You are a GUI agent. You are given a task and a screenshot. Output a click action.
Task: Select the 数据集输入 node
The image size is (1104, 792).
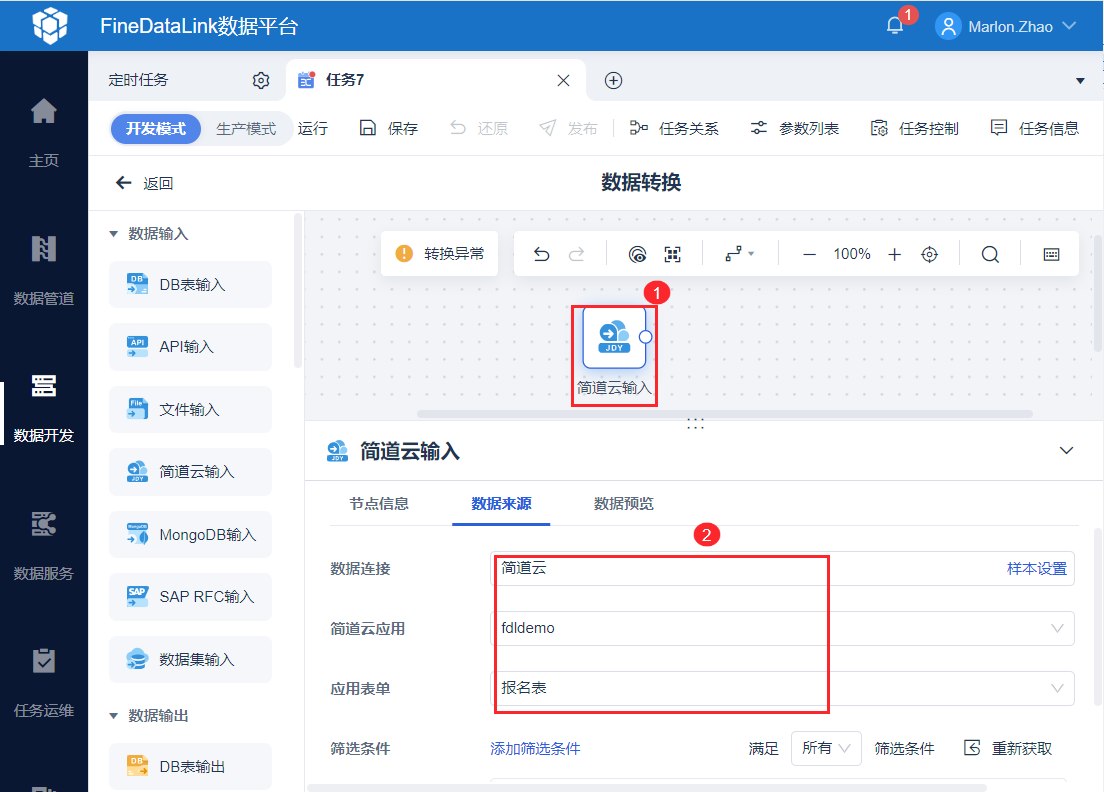pos(190,660)
